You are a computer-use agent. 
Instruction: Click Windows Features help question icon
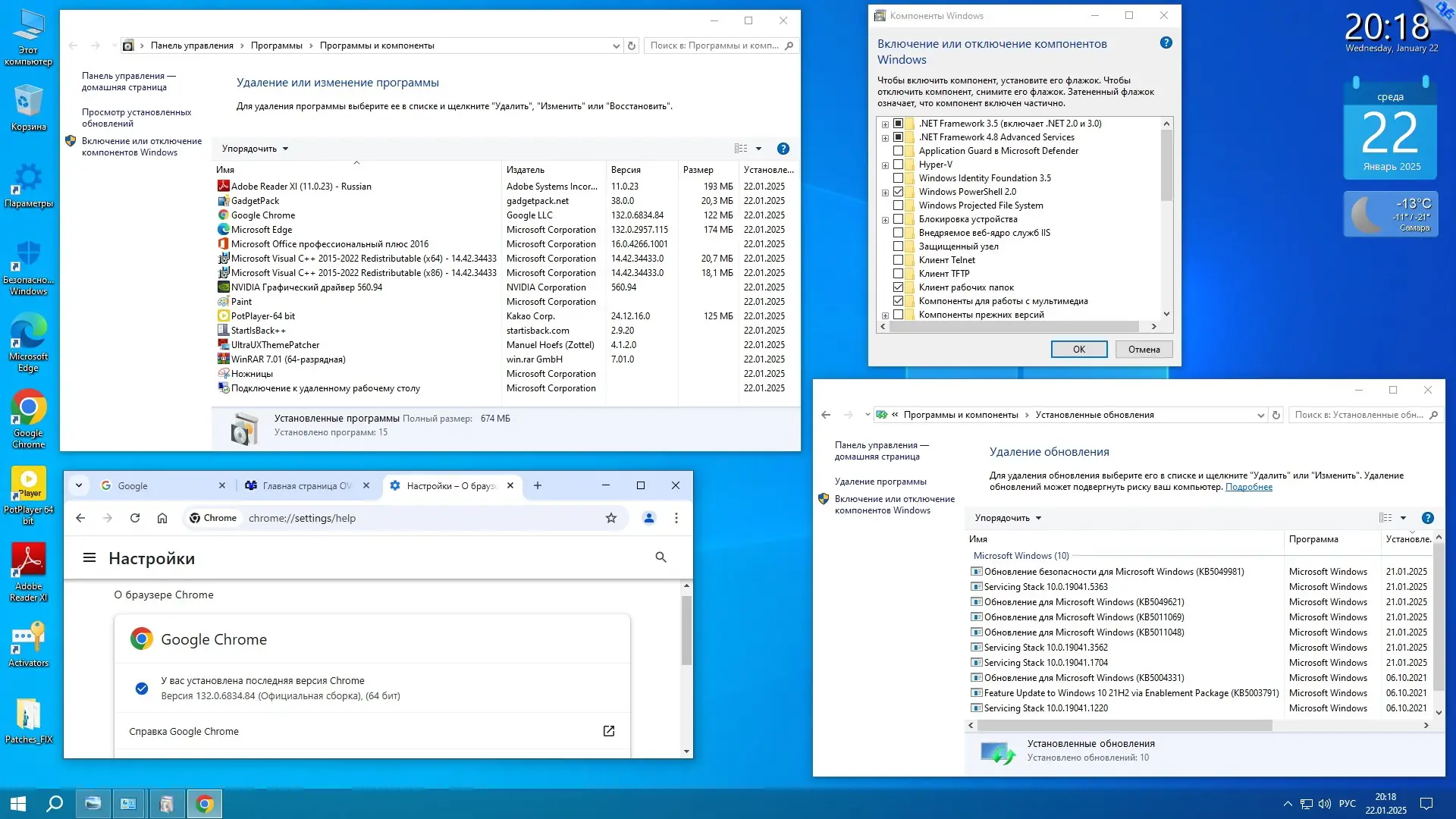tap(1166, 43)
